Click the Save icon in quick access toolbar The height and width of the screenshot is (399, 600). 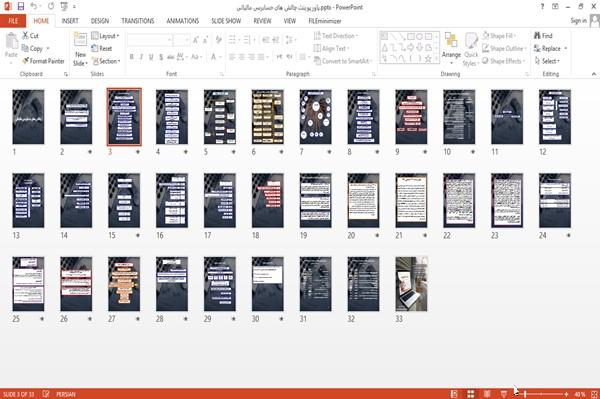[x=21, y=7]
